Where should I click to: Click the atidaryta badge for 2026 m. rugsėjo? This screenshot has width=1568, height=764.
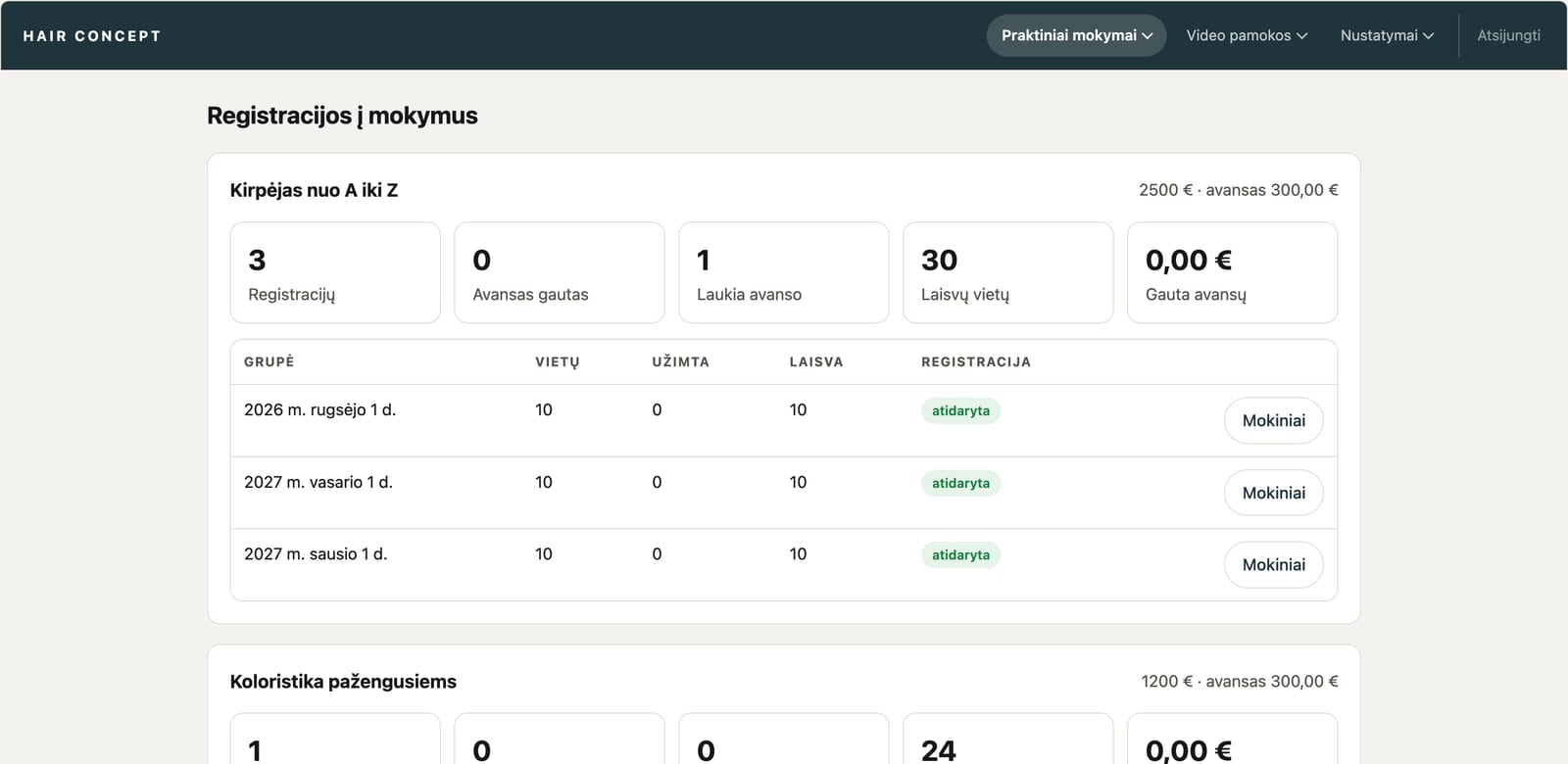tap(960, 410)
